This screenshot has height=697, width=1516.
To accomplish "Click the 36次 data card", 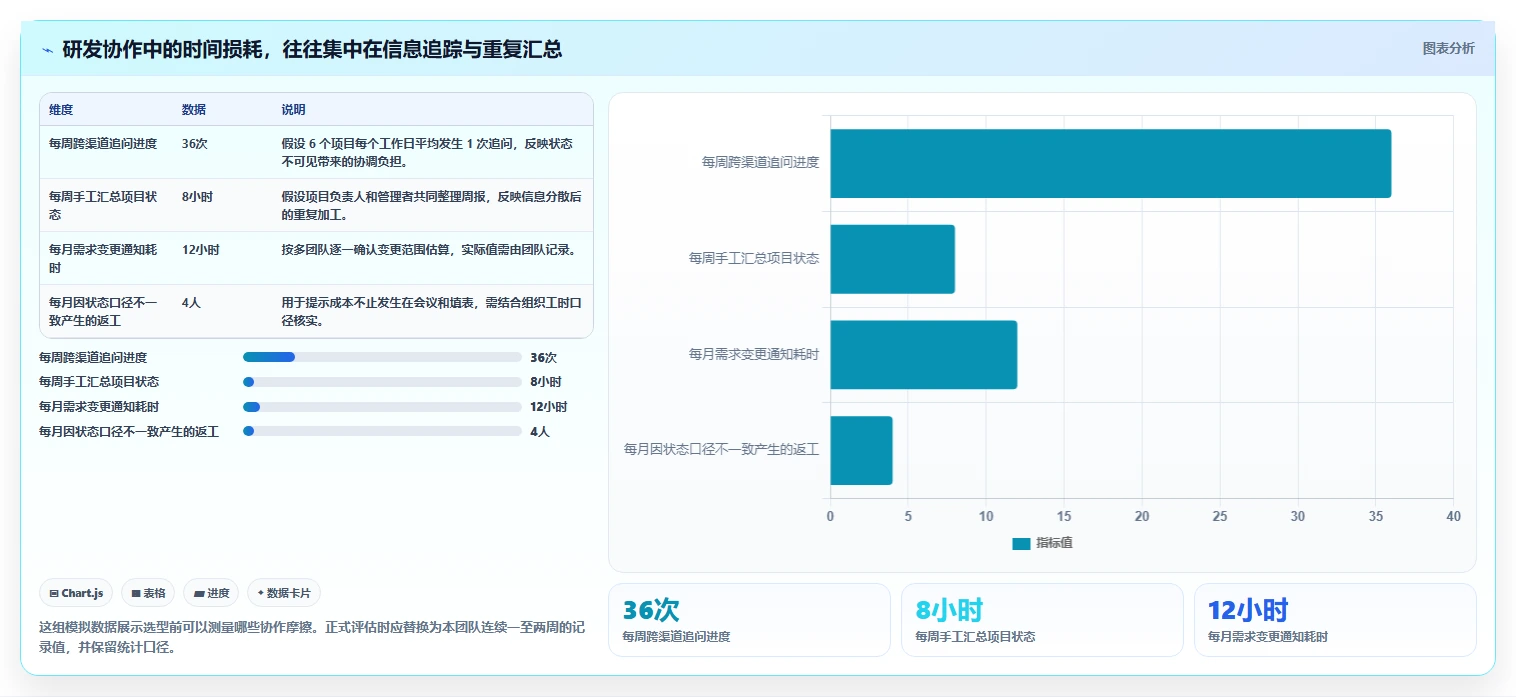I will point(749,620).
